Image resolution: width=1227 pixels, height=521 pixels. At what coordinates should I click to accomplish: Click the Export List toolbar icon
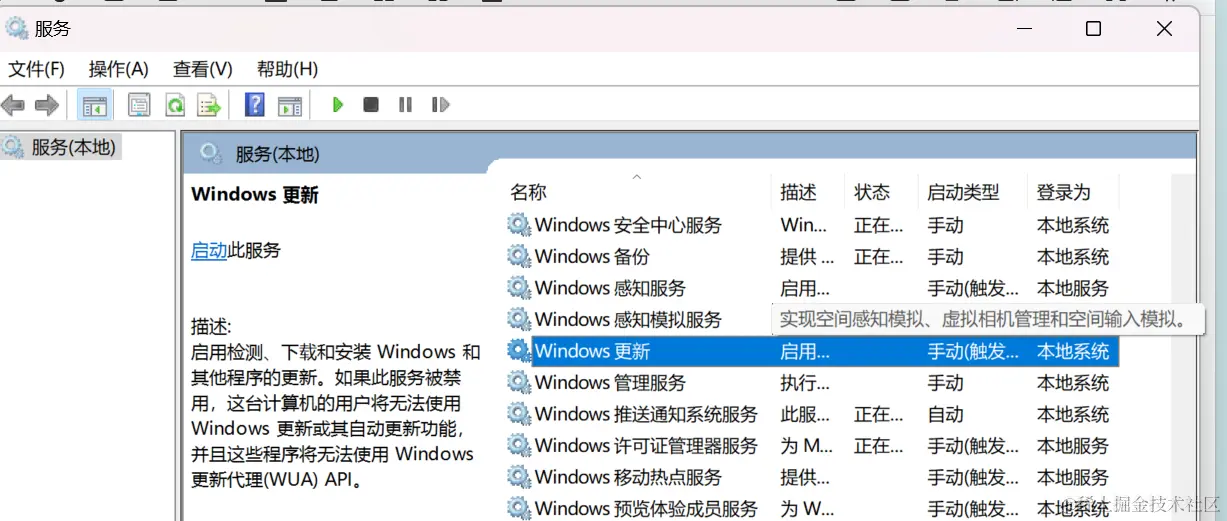point(208,104)
